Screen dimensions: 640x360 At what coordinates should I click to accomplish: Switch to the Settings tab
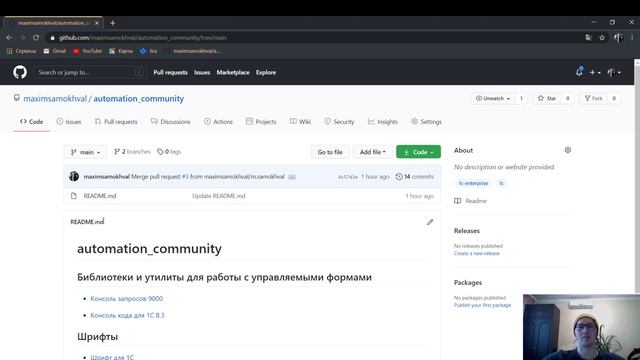427,122
